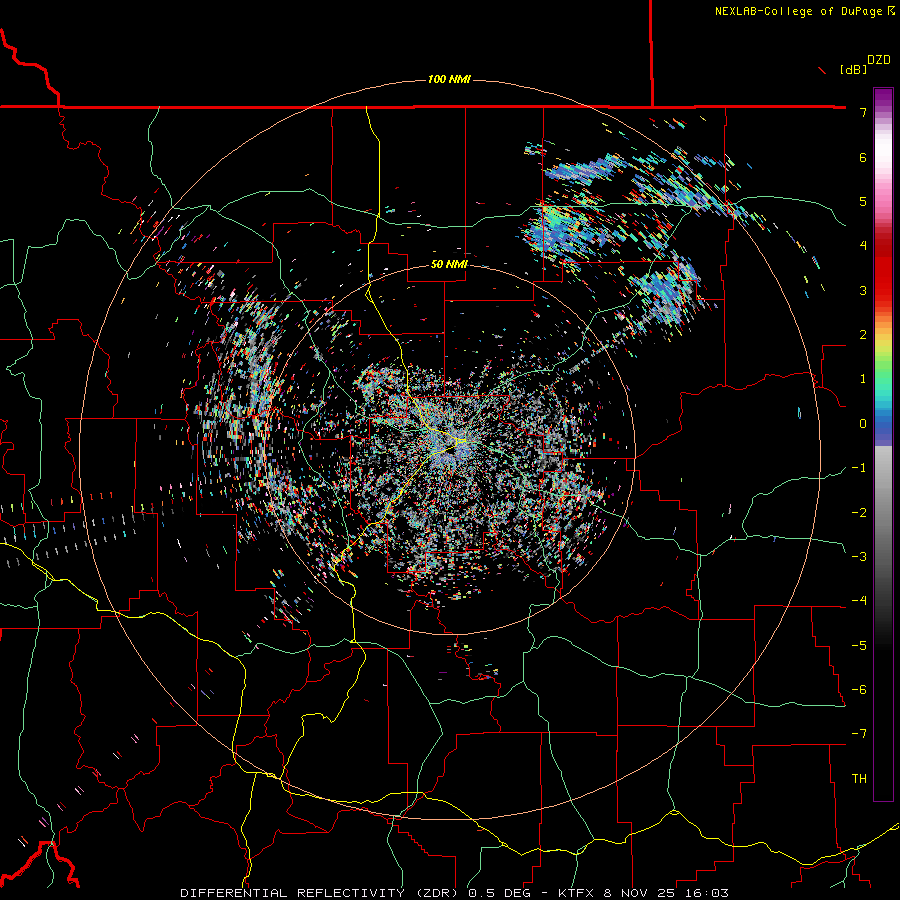Click the positive 1 value on the scale
This screenshot has height=900, width=900.
click(863, 379)
